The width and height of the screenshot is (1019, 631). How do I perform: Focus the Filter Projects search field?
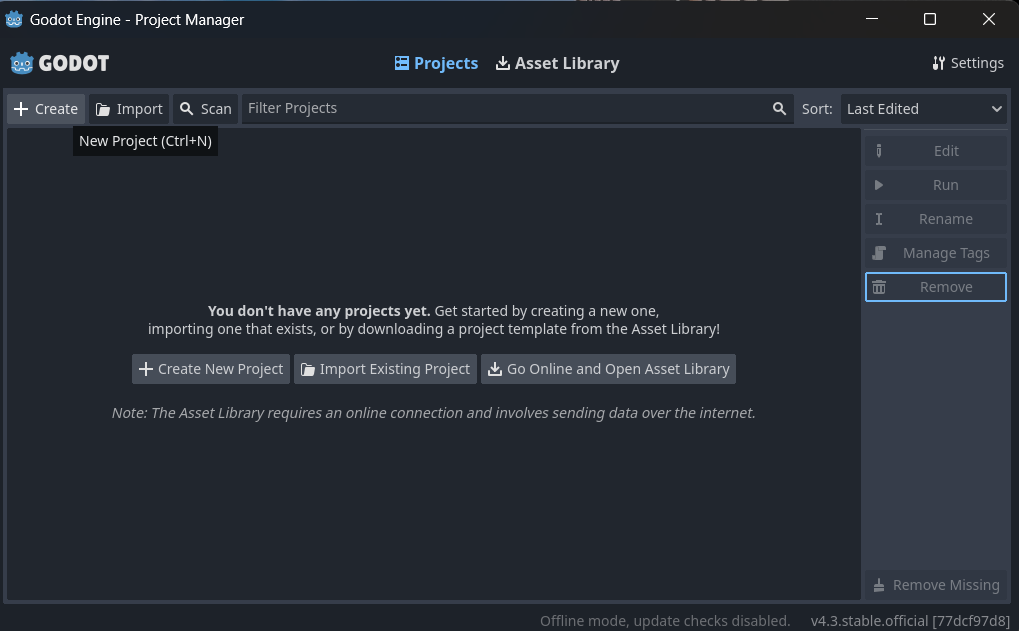tap(517, 109)
